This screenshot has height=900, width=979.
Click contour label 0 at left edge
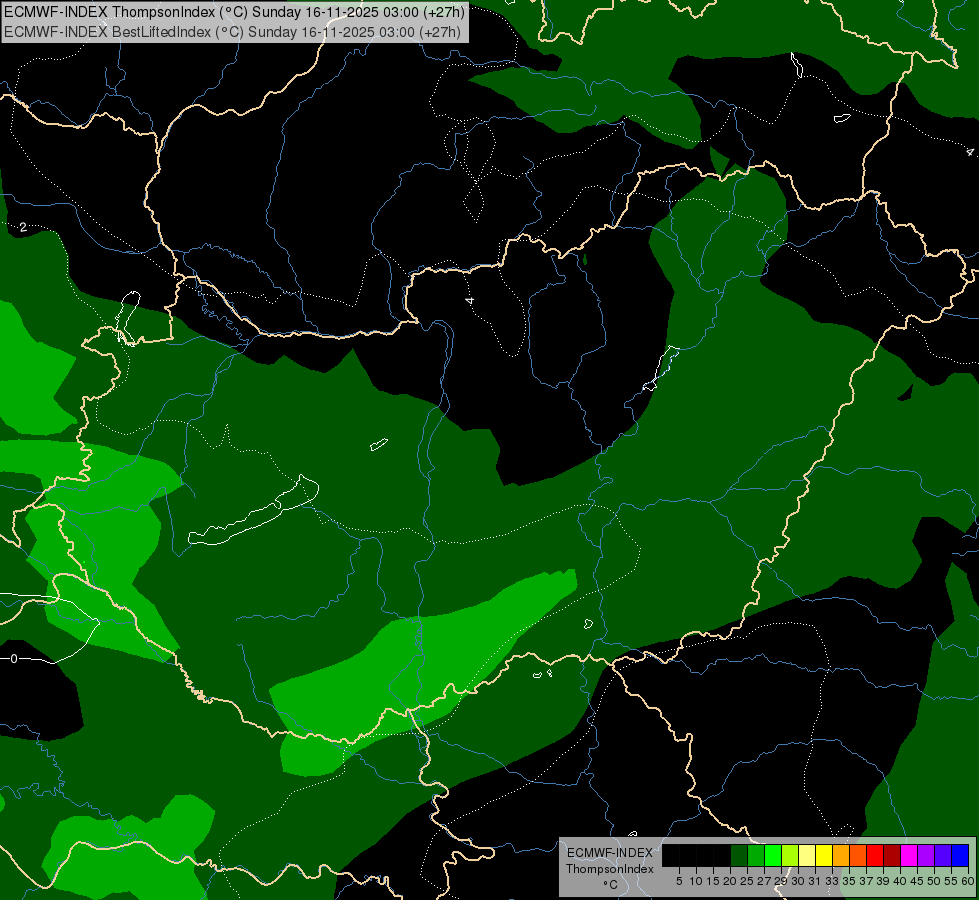click(14, 658)
